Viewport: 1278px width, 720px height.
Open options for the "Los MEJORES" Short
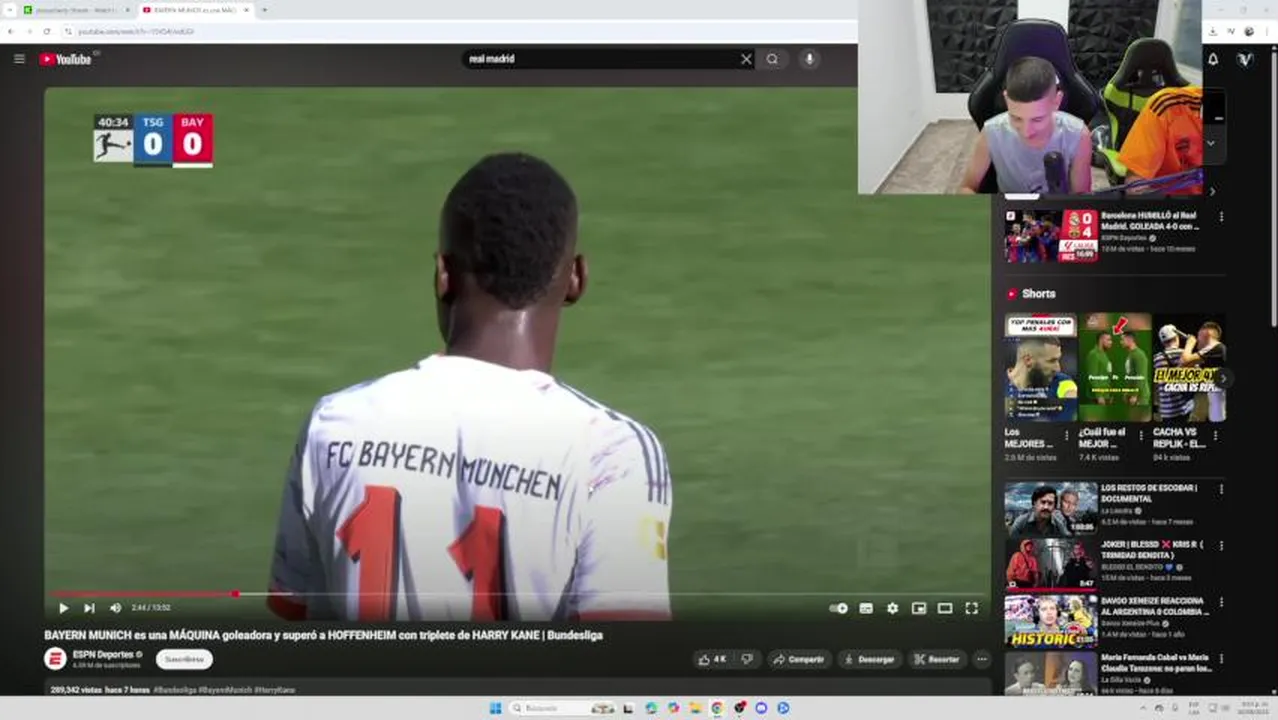pyautogui.click(x=1067, y=436)
